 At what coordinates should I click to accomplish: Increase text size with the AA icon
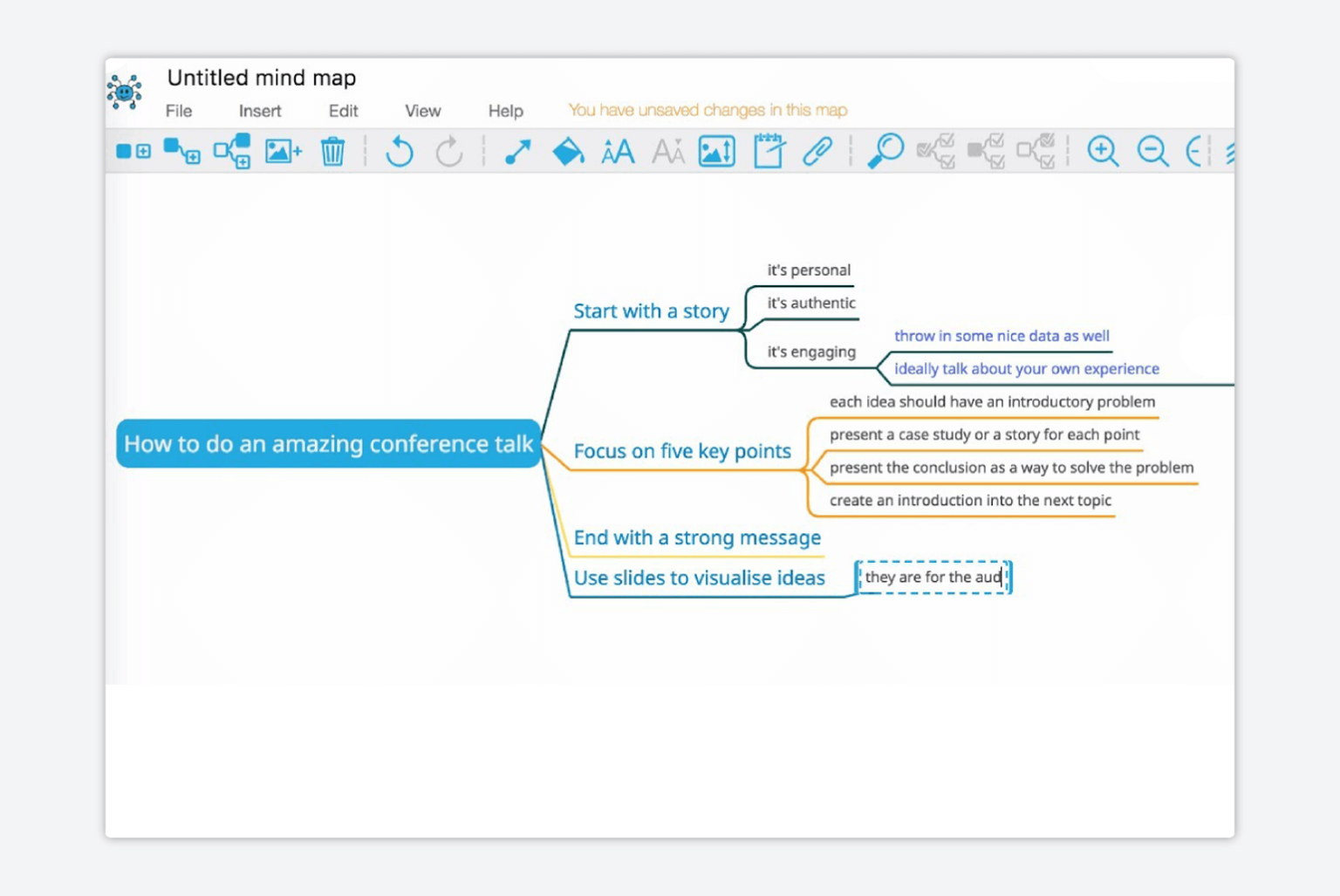(617, 151)
